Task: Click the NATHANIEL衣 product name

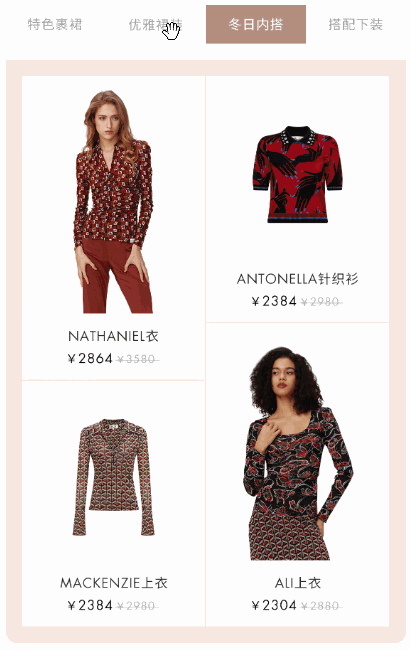Action: (x=113, y=336)
